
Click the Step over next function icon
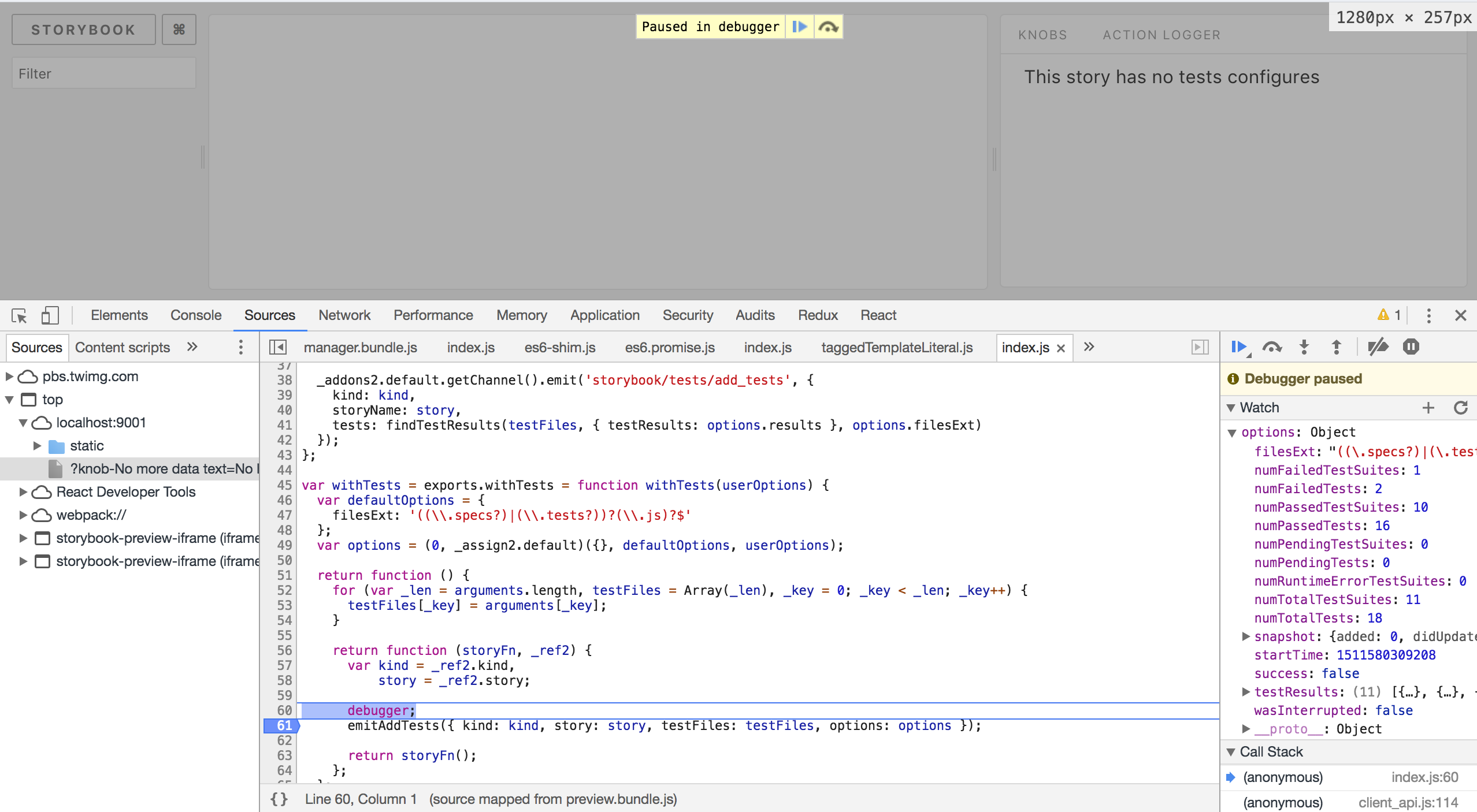(1272, 347)
